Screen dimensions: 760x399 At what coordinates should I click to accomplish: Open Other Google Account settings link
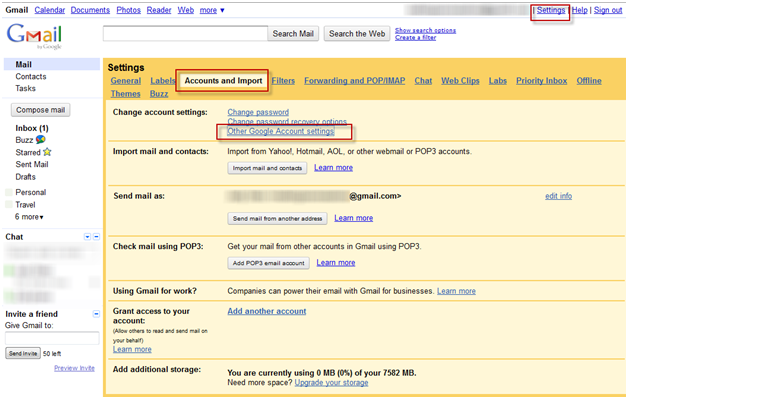tap(281, 131)
